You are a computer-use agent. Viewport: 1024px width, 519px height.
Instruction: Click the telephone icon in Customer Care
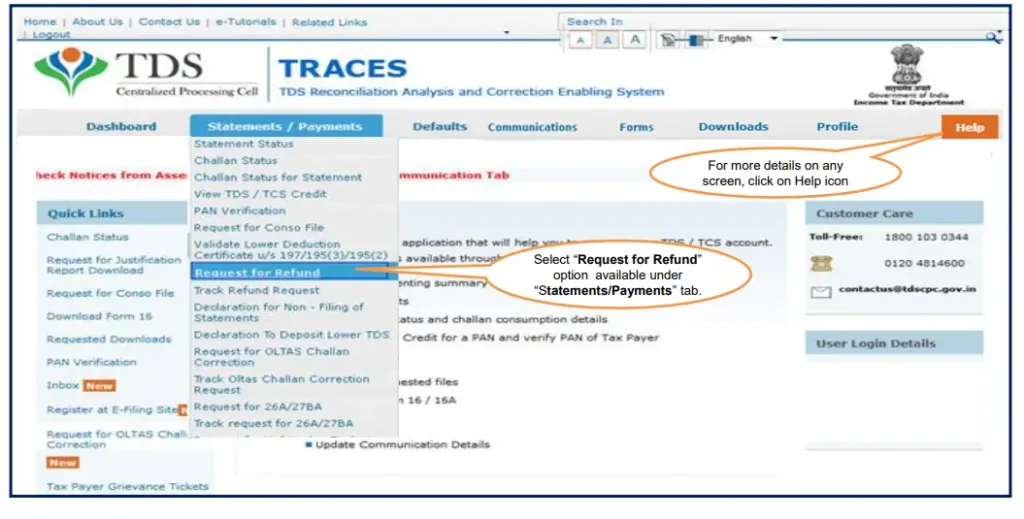pos(821,263)
